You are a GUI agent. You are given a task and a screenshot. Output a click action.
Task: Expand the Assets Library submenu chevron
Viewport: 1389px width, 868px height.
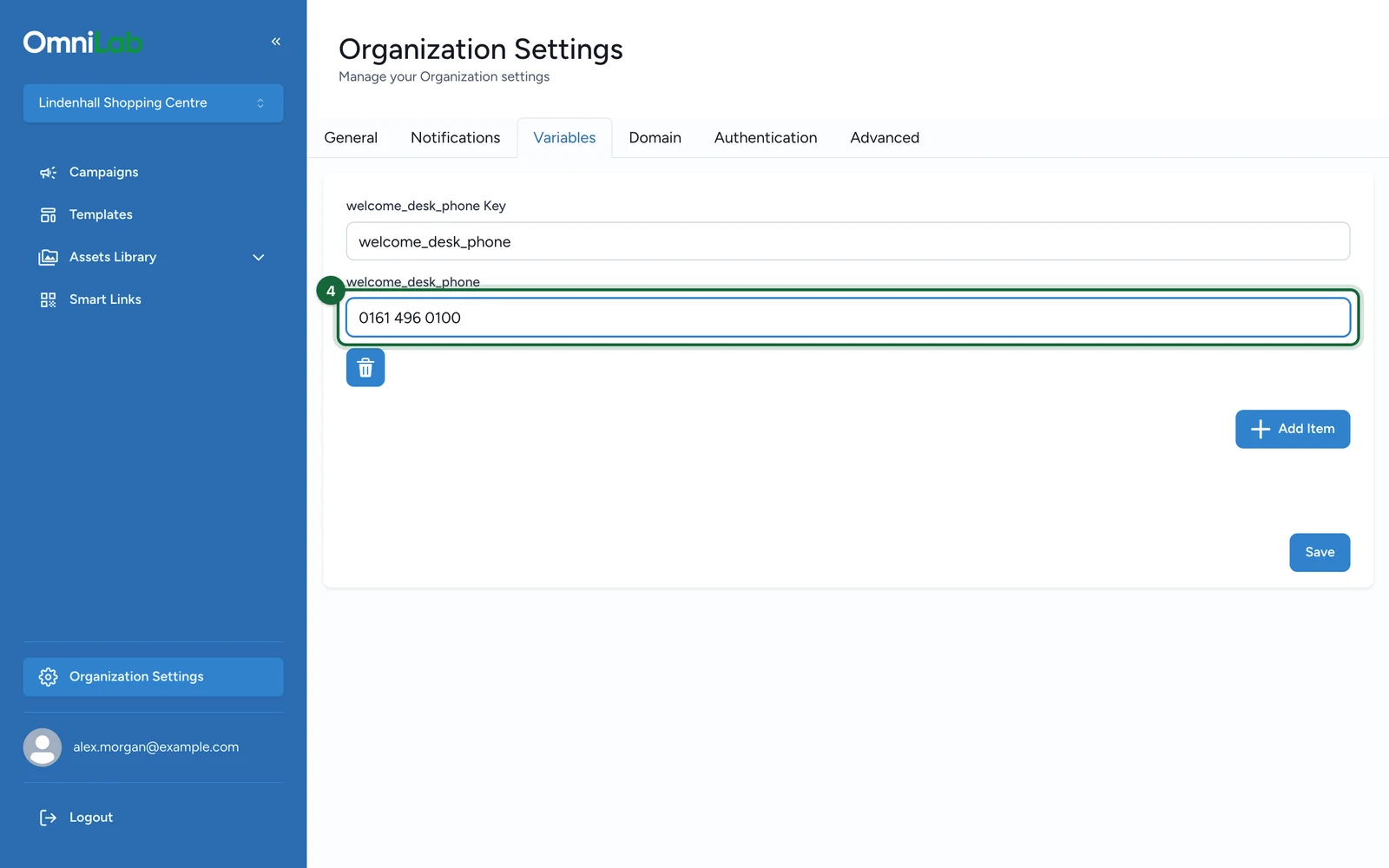coord(258,258)
